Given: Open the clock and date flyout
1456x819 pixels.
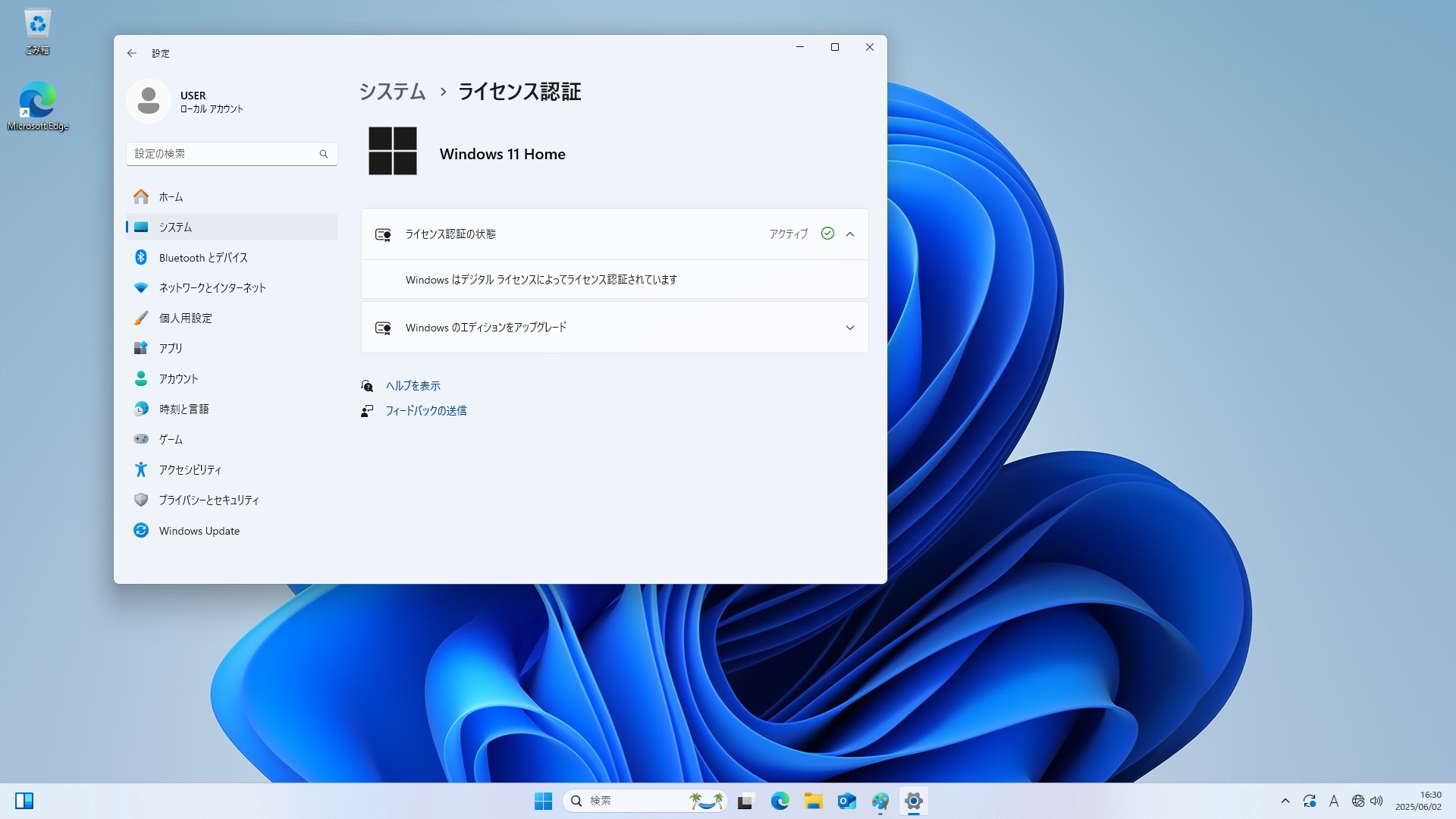Looking at the screenshot, I should pos(1418,801).
